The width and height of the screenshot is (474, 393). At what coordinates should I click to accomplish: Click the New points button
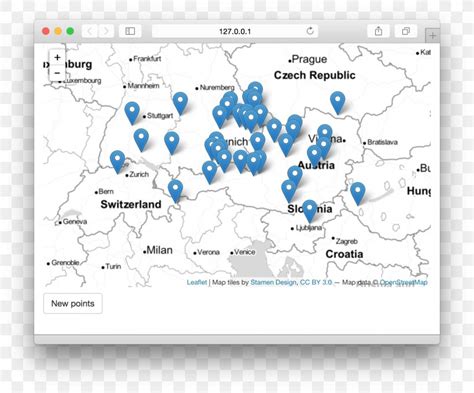[73, 303]
